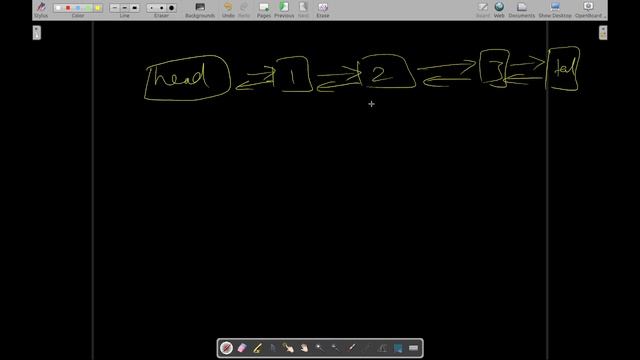640x360 pixels.
Task: Add a new page with Pages
Action: pos(264,9)
